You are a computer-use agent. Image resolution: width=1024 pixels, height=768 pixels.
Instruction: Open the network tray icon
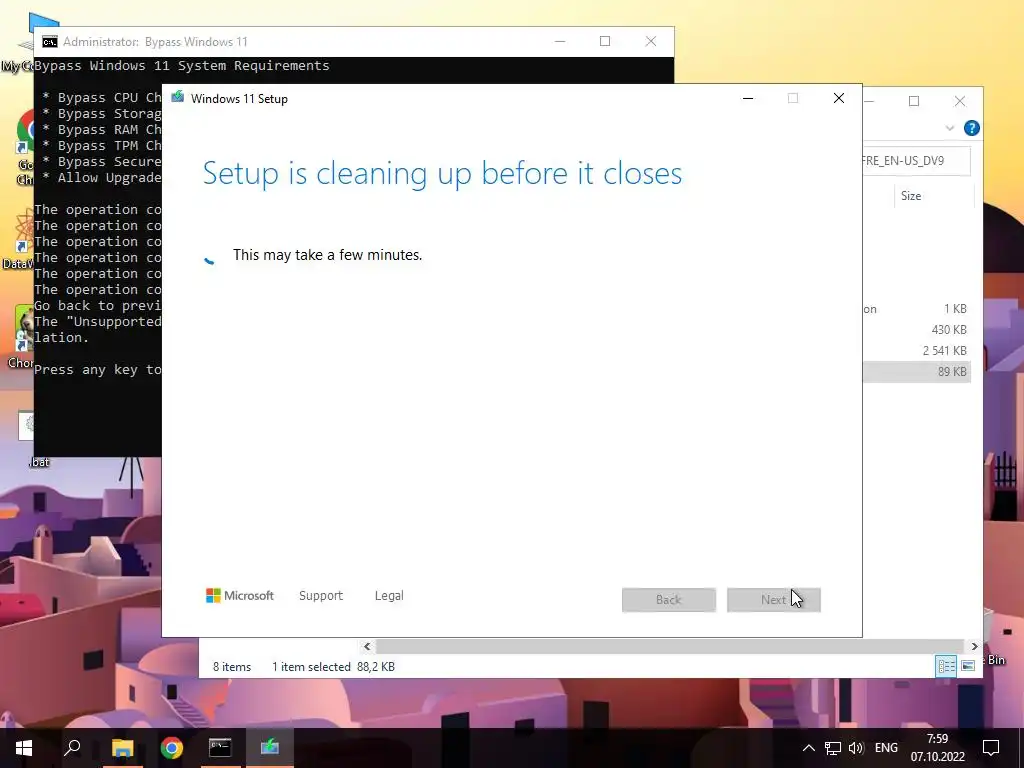[x=833, y=748]
